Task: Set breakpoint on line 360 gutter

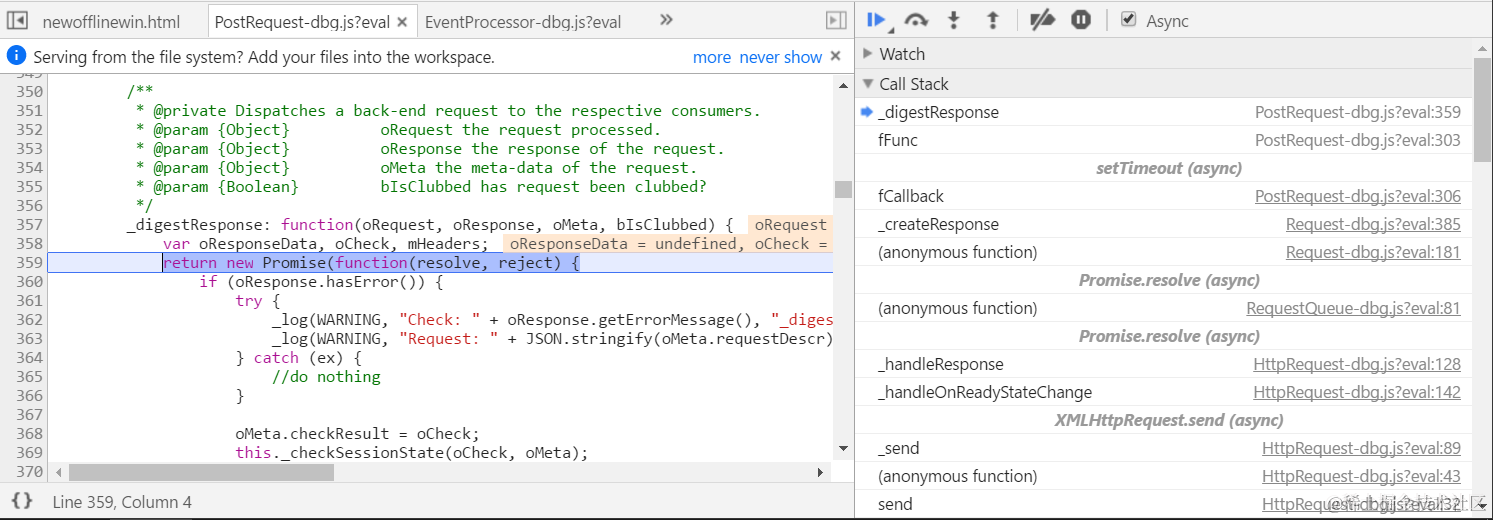Action: pos(29,282)
